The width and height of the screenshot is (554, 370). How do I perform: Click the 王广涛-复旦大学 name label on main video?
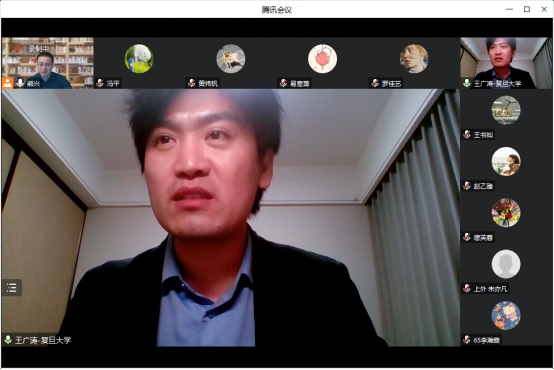[43, 340]
